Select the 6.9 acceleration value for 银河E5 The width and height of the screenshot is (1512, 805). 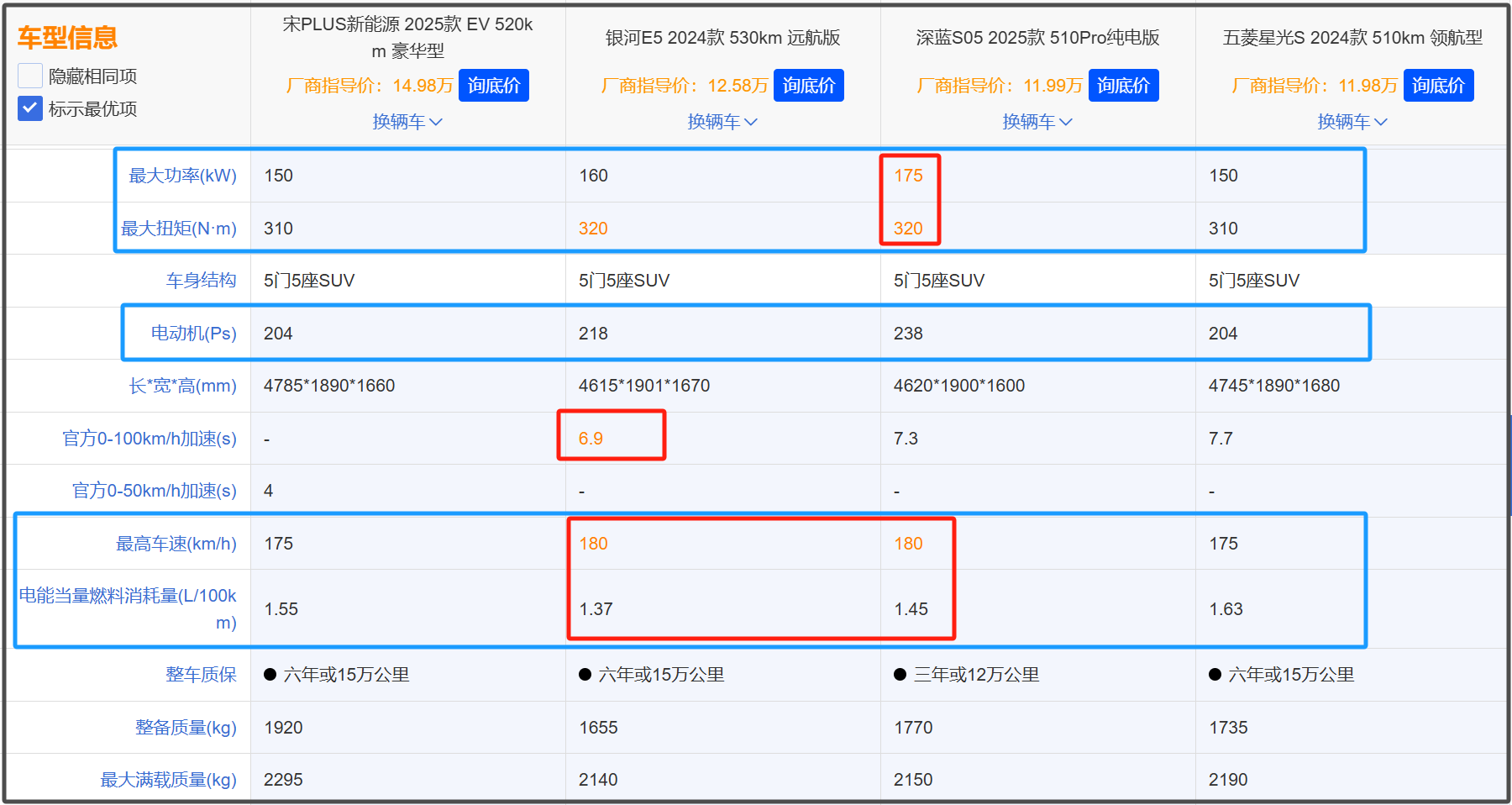(x=591, y=439)
